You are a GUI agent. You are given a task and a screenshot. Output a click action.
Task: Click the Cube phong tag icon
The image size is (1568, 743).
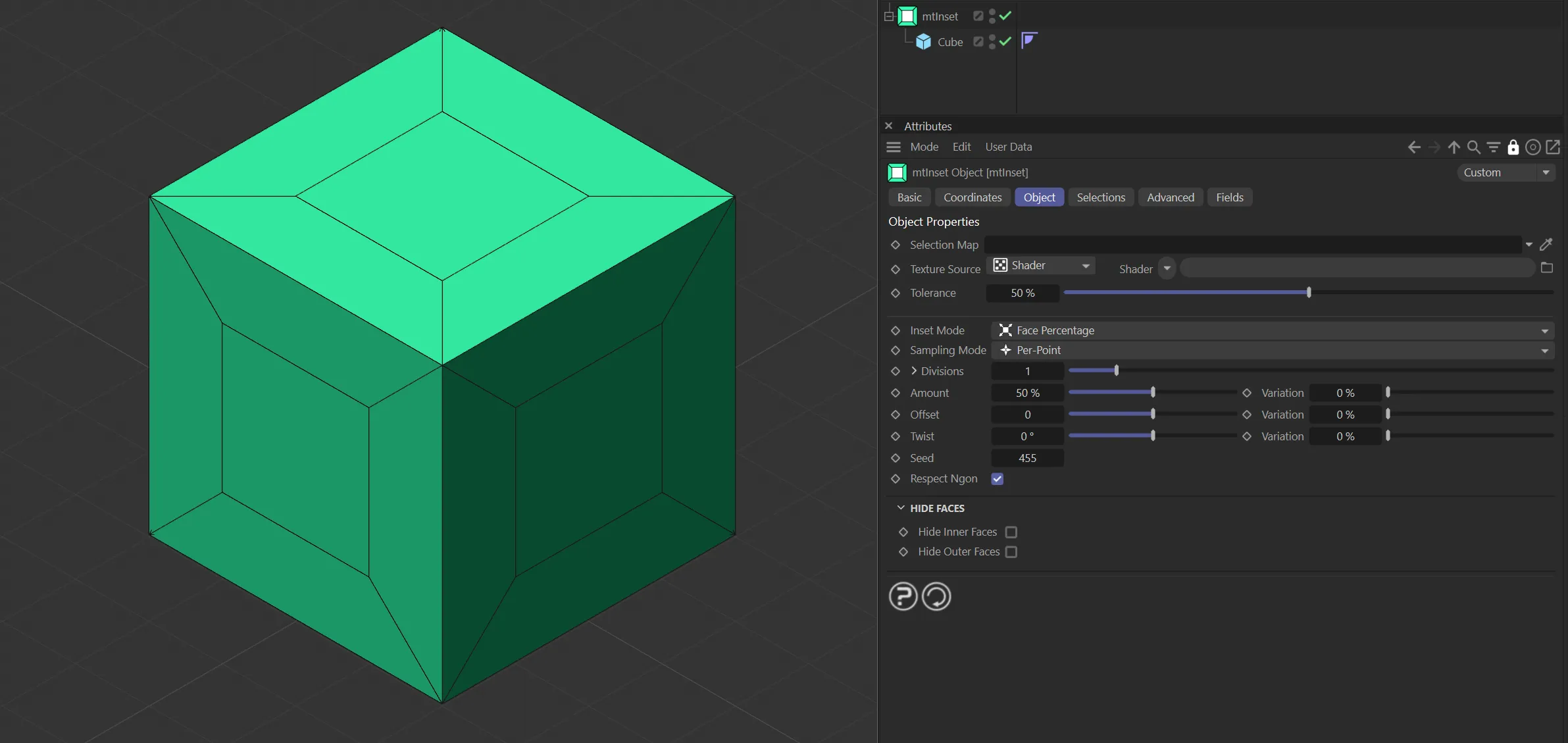click(x=1029, y=41)
